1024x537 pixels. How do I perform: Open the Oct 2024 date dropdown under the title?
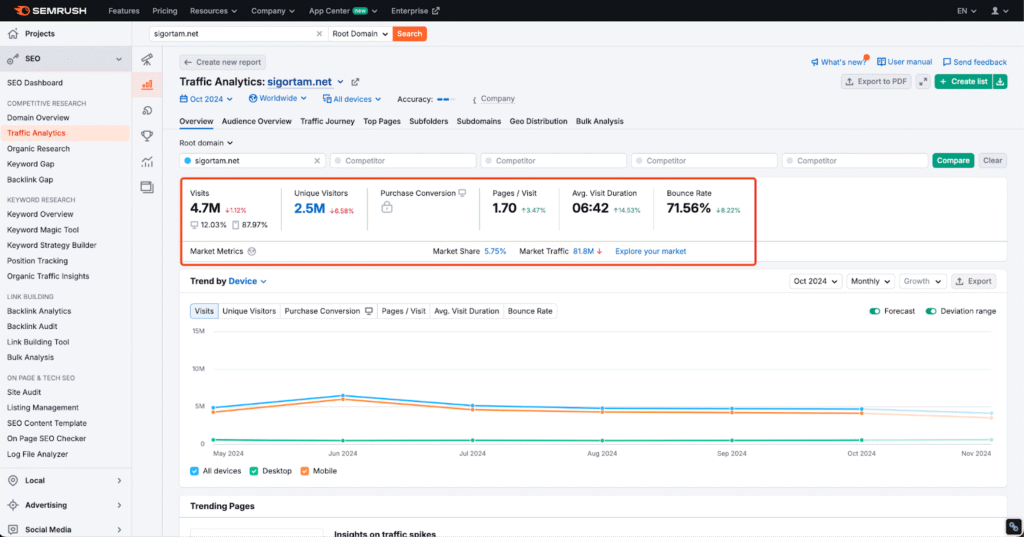[x=207, y=99]
